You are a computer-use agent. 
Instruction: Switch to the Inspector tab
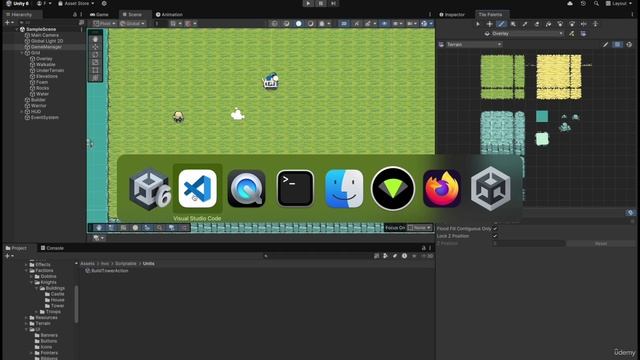452,14
